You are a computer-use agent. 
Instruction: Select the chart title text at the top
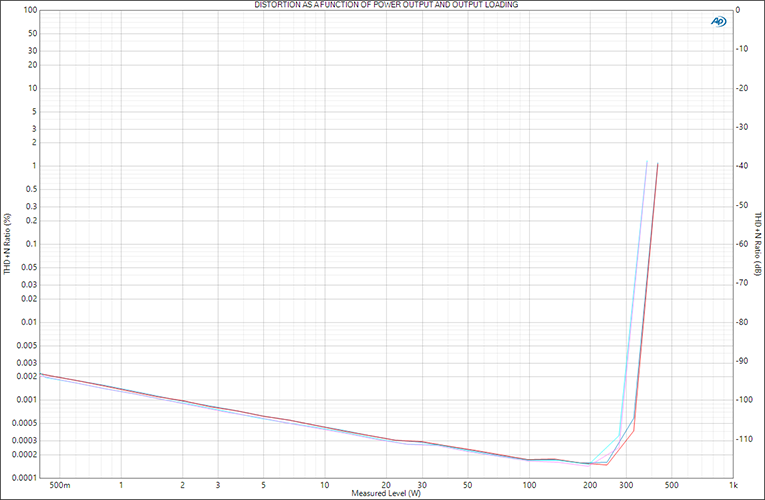[x=382, y=5]
